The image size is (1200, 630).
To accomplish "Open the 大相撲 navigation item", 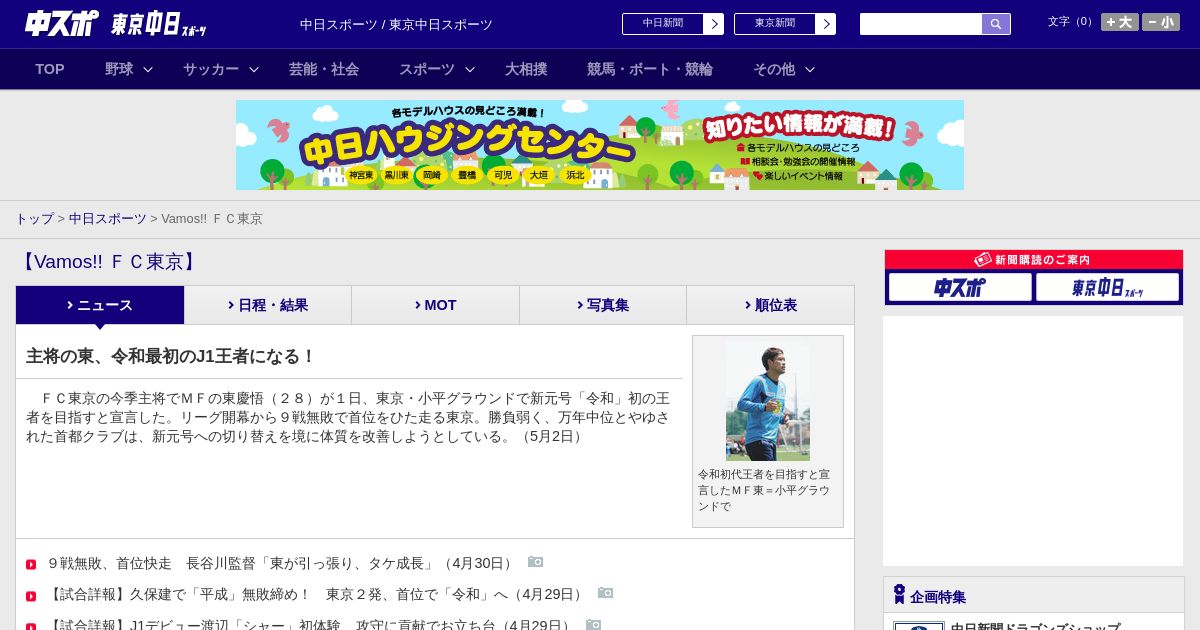I will click(526, 69).
